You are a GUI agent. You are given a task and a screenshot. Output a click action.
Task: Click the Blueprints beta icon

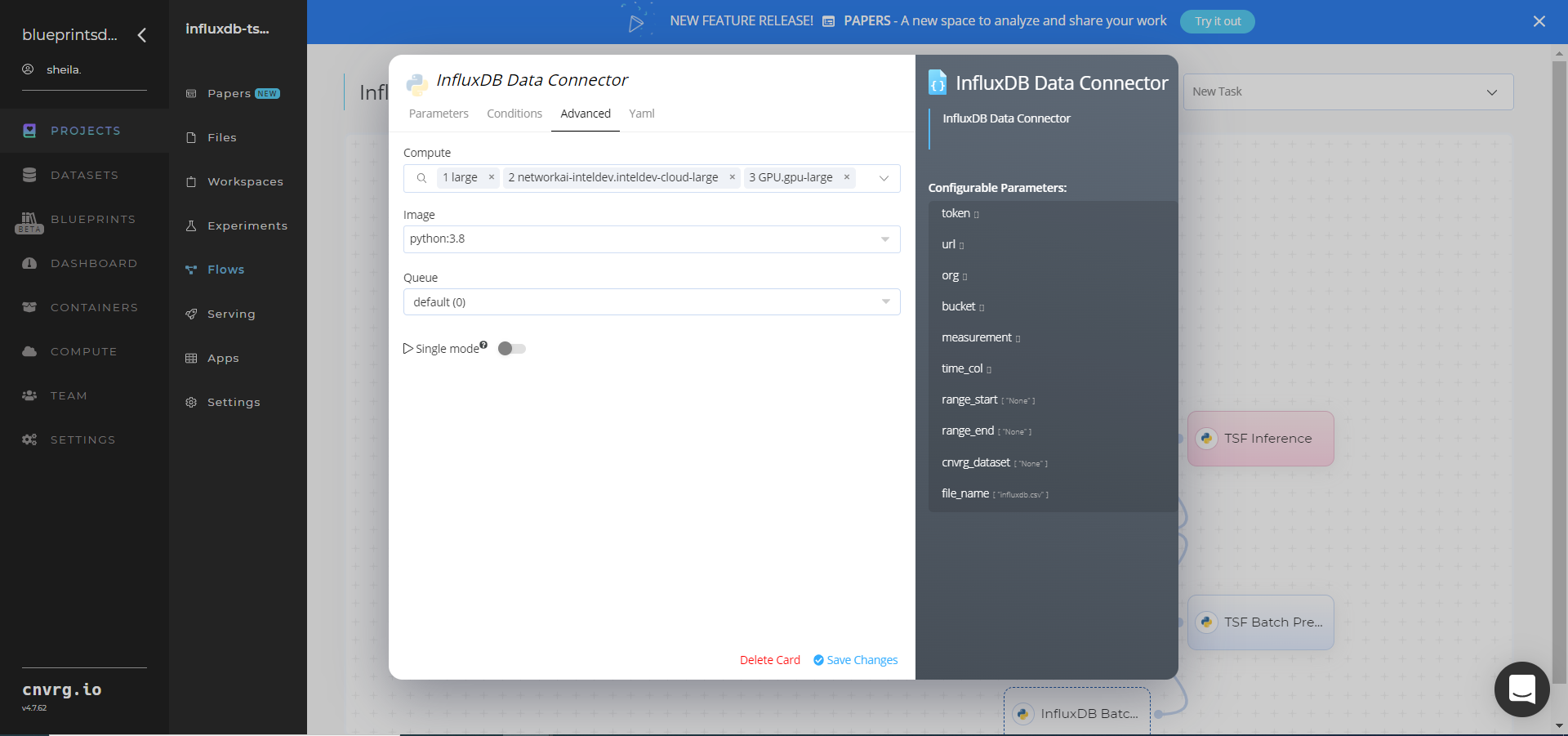coord(29,222)
